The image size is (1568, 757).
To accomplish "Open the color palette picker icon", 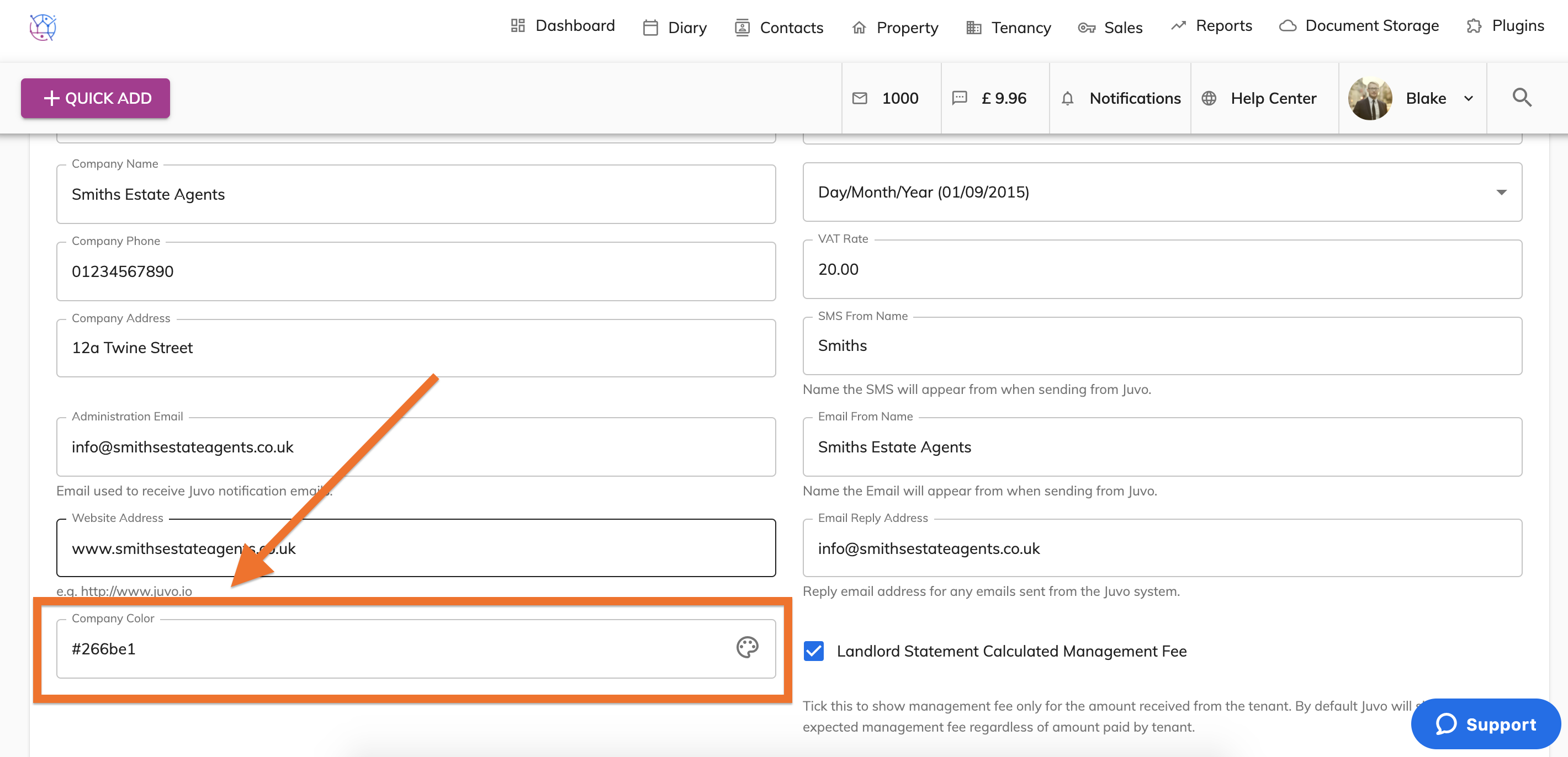I will pyautogui.click(x=747, y=647).
